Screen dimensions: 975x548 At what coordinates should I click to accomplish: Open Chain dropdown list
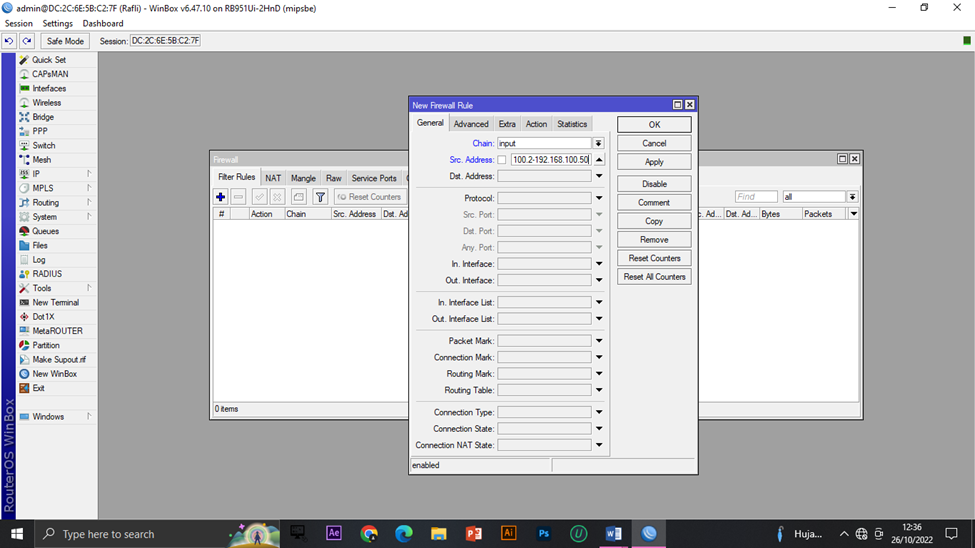coord(598,143)
